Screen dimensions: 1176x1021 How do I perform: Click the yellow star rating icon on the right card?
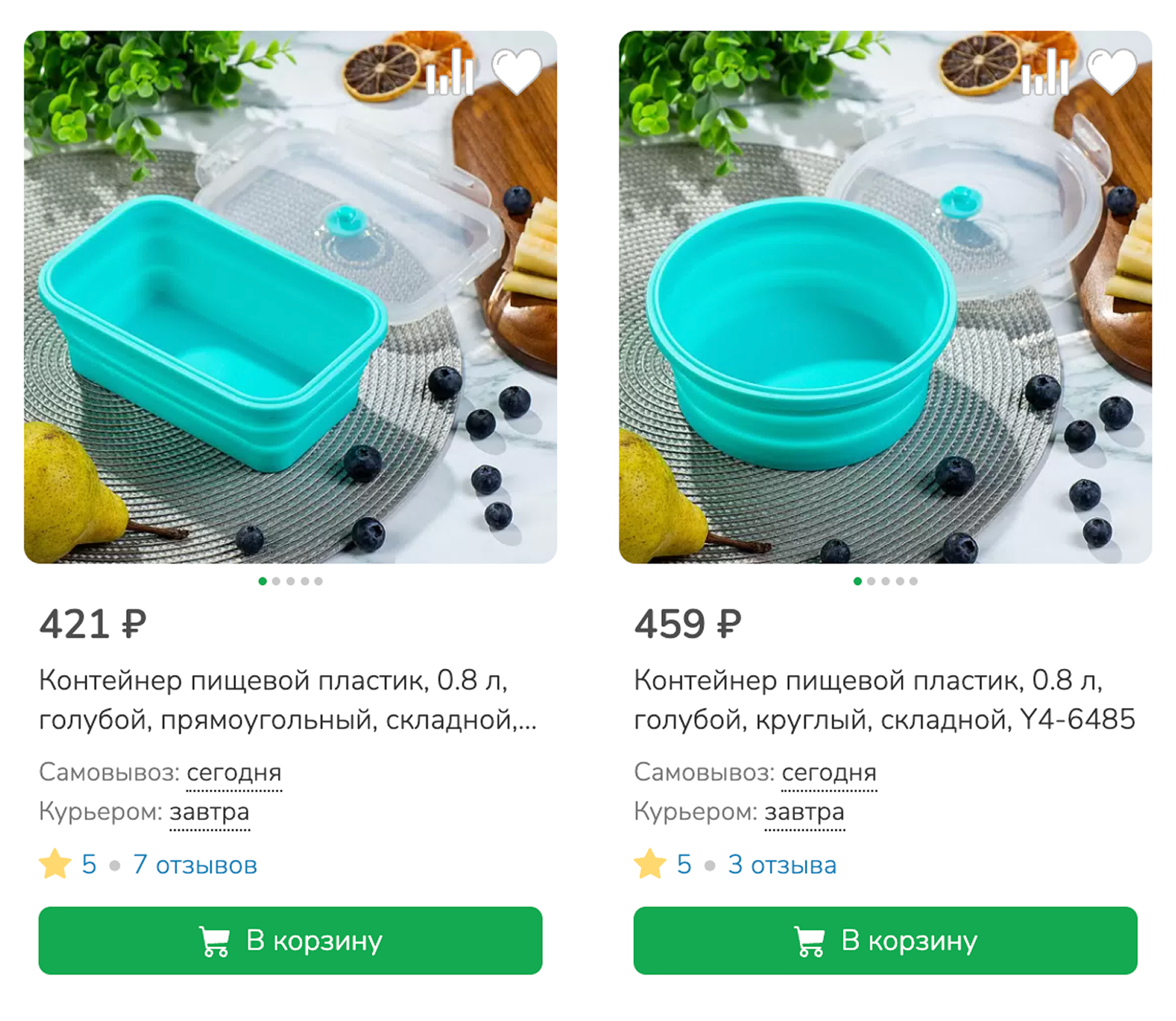[649, 864]
